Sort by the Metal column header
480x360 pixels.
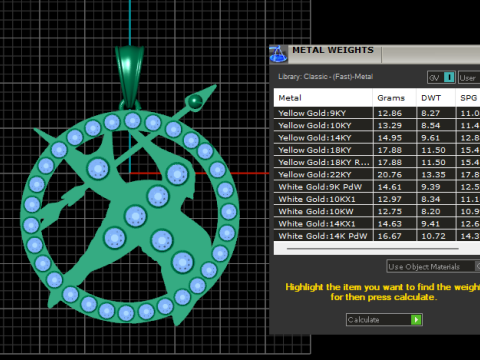click(323, 98)
